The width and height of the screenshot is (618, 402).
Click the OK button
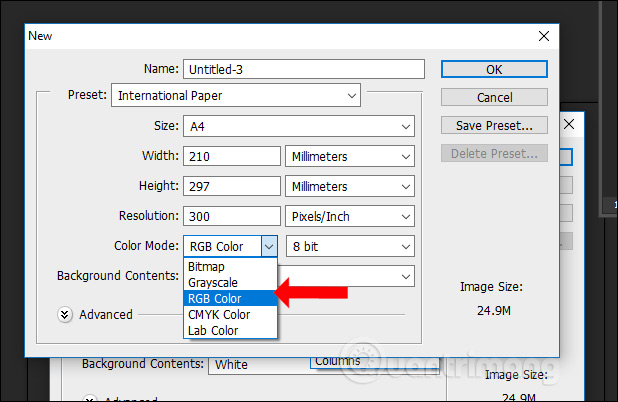click(494, 69)
